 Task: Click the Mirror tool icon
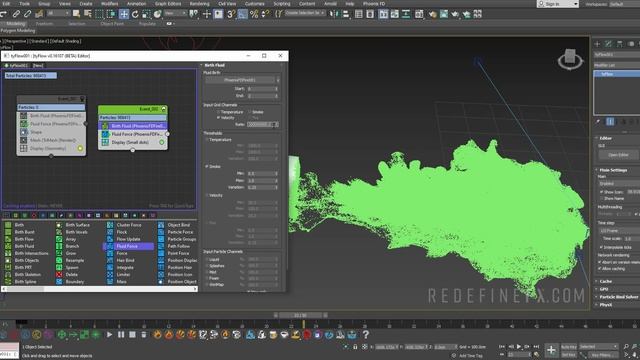pos(334,14)
